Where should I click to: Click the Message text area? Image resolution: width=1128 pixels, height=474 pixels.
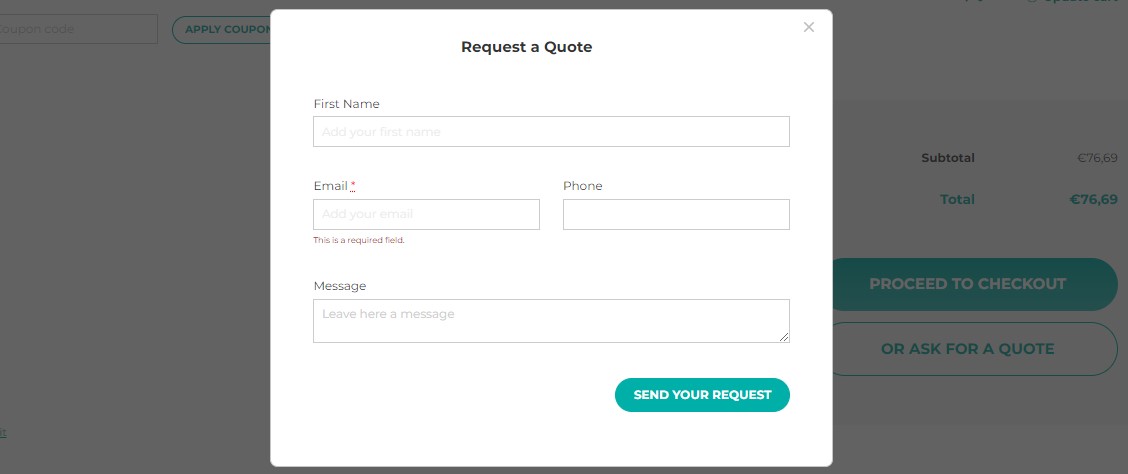551,320
